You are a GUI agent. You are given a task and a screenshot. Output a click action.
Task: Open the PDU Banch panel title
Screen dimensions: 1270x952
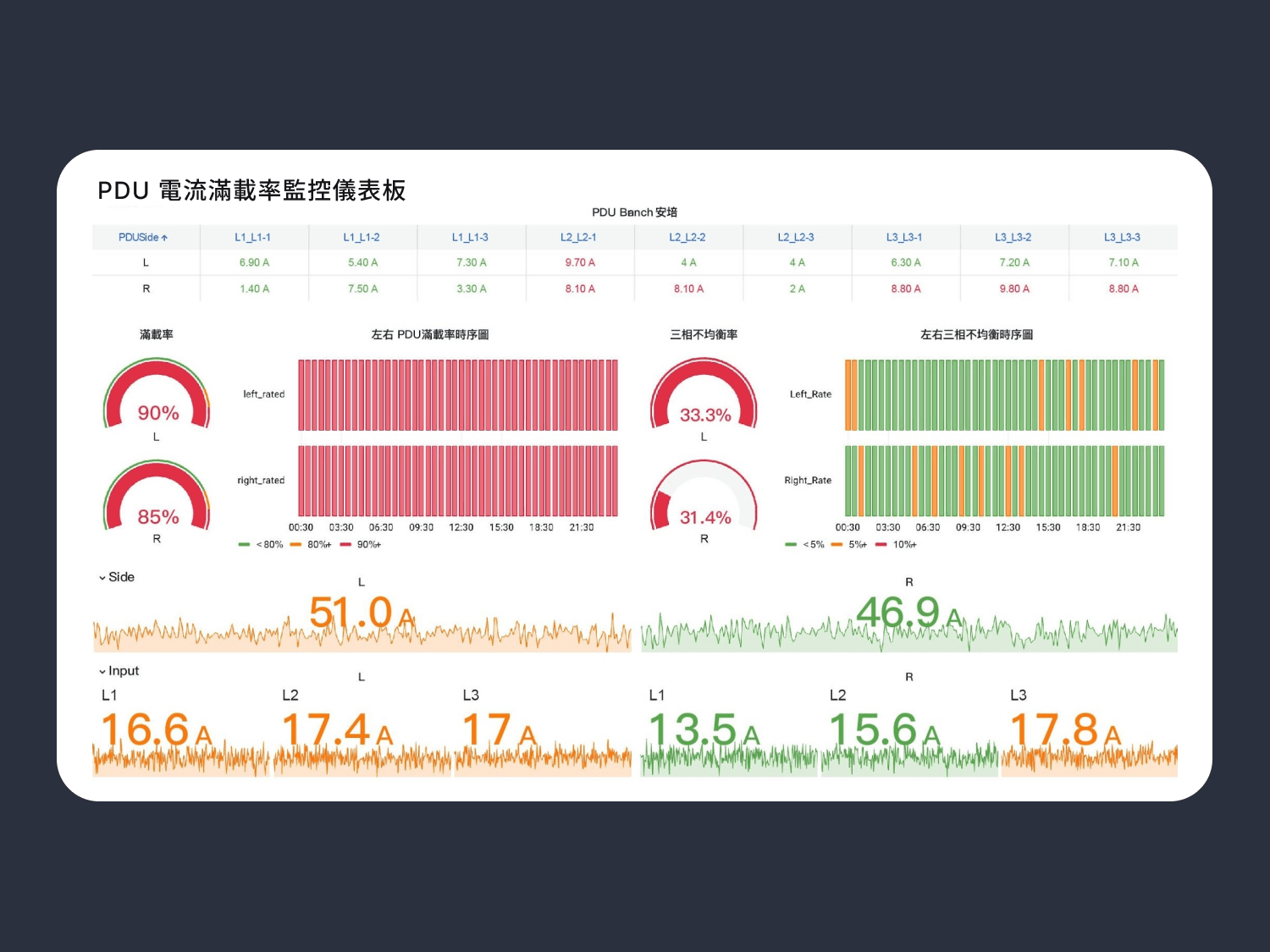(x=634, y=212)
